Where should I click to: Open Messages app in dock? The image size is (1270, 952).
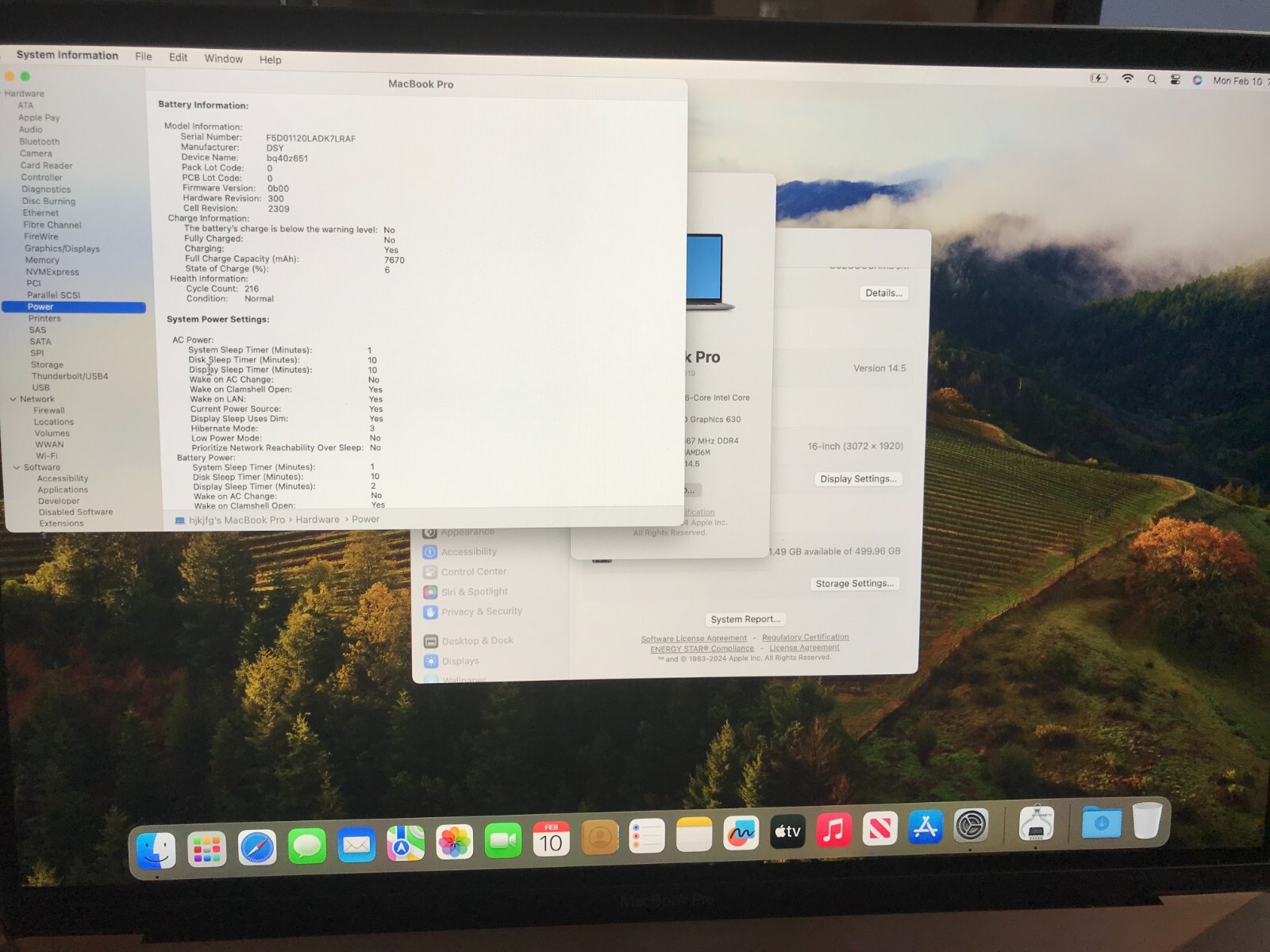tap(307, 846)
